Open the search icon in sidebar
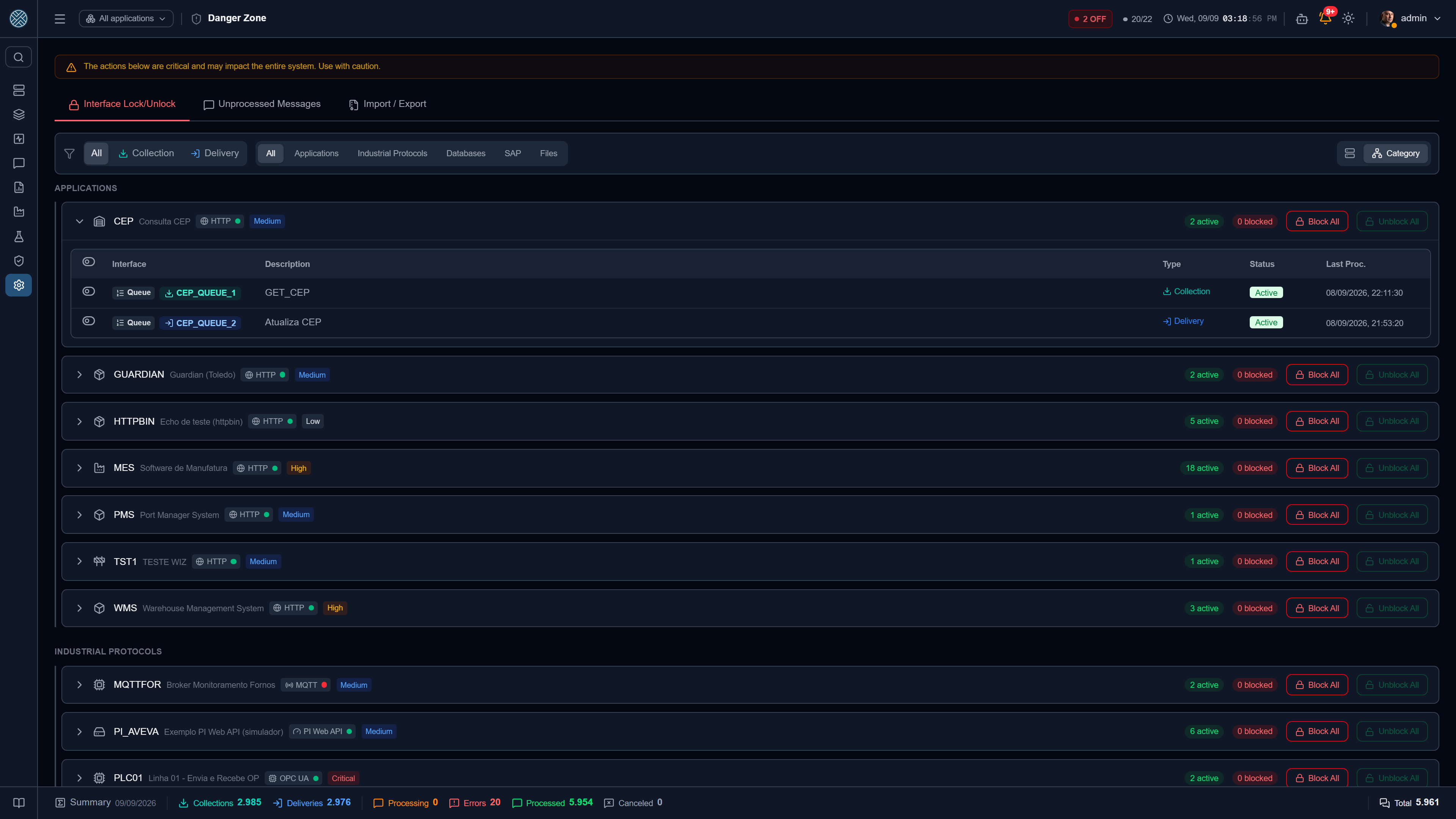 coord(19,57)
